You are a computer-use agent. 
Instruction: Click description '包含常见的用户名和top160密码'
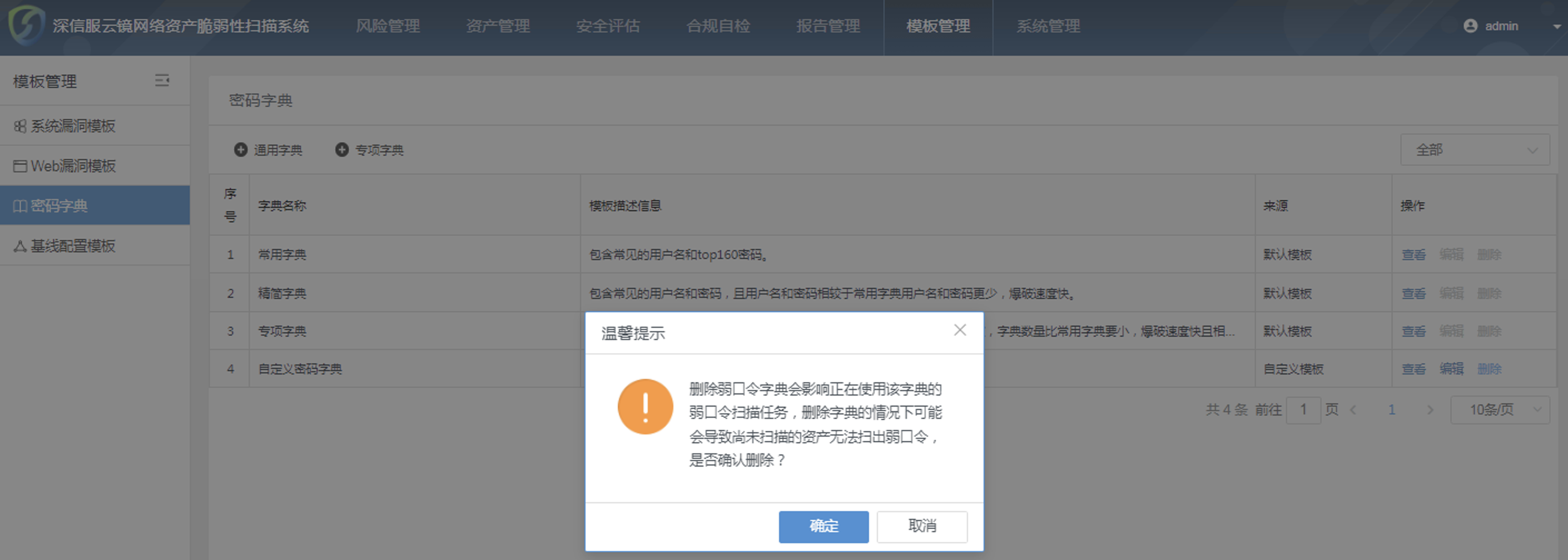[679, 255]
